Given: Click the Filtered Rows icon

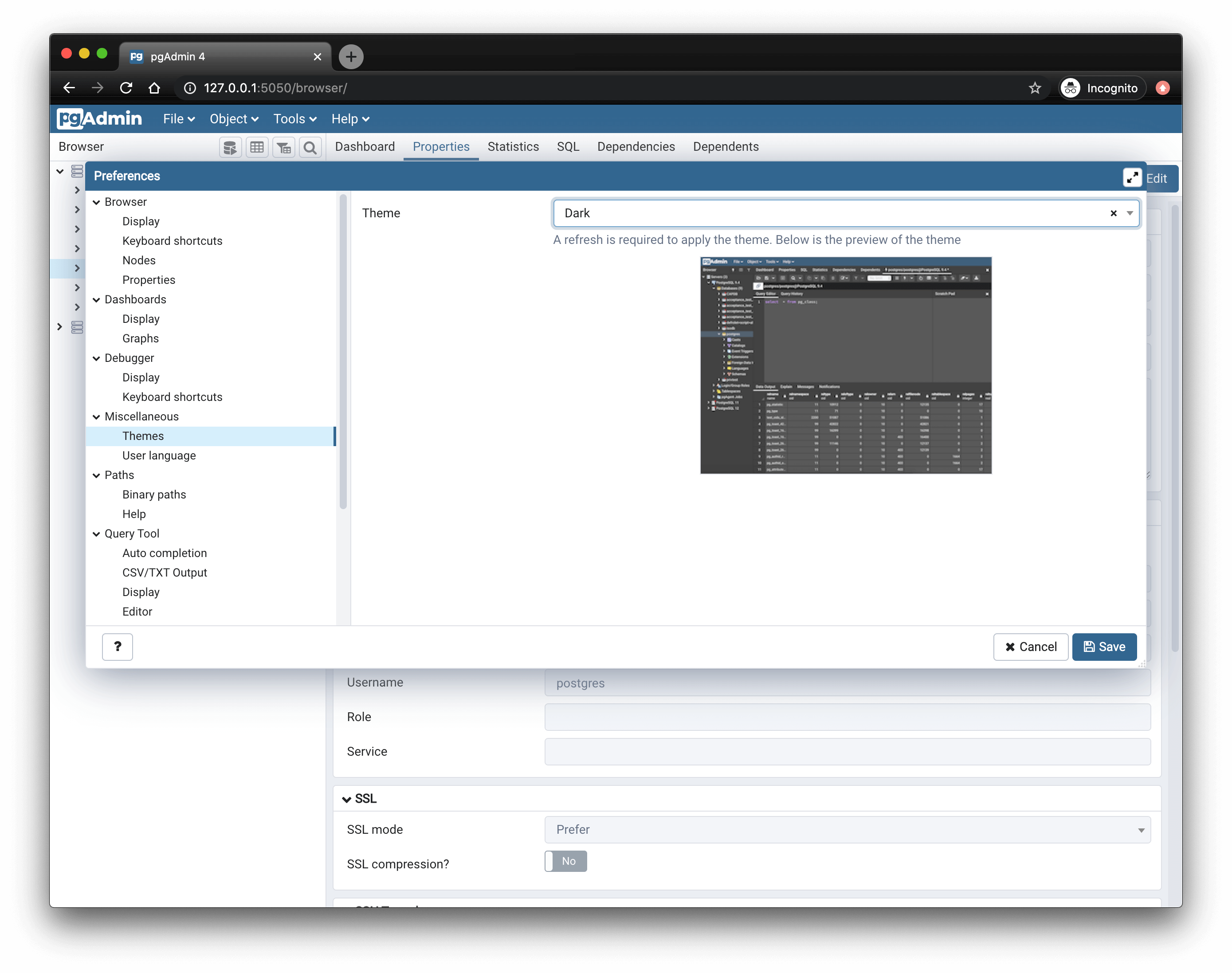Looking at the screenshot, I should [x=284, y=148].
